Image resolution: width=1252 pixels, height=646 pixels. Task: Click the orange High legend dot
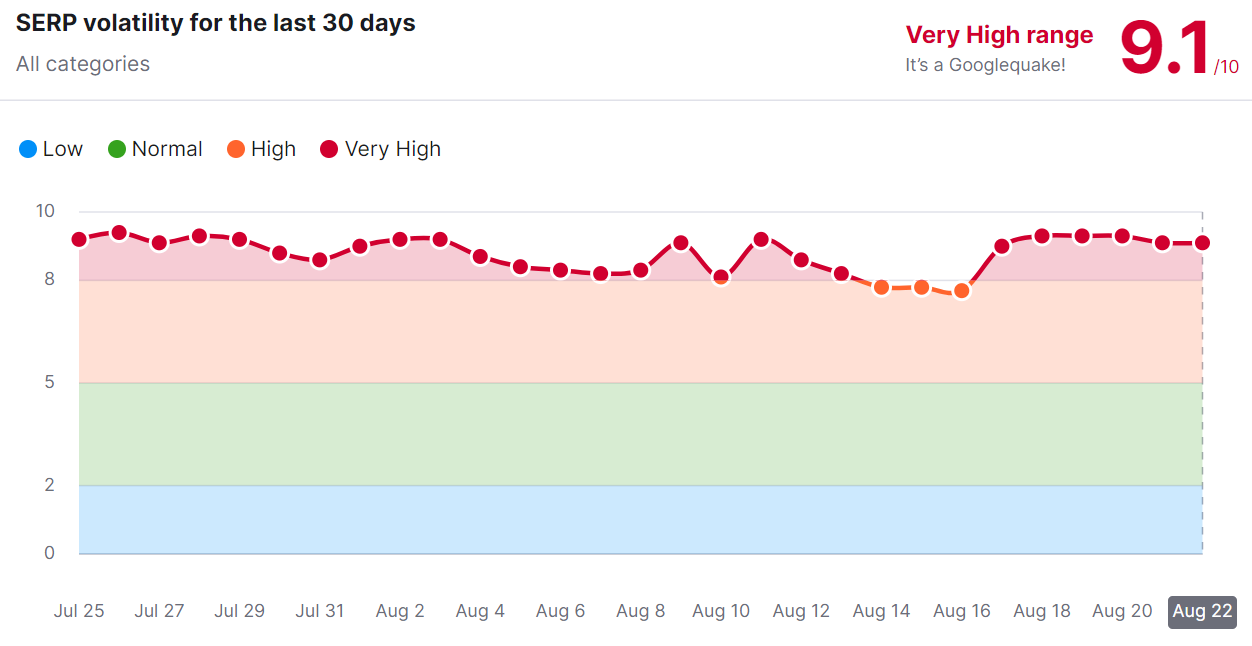click(x=236, y=149)
